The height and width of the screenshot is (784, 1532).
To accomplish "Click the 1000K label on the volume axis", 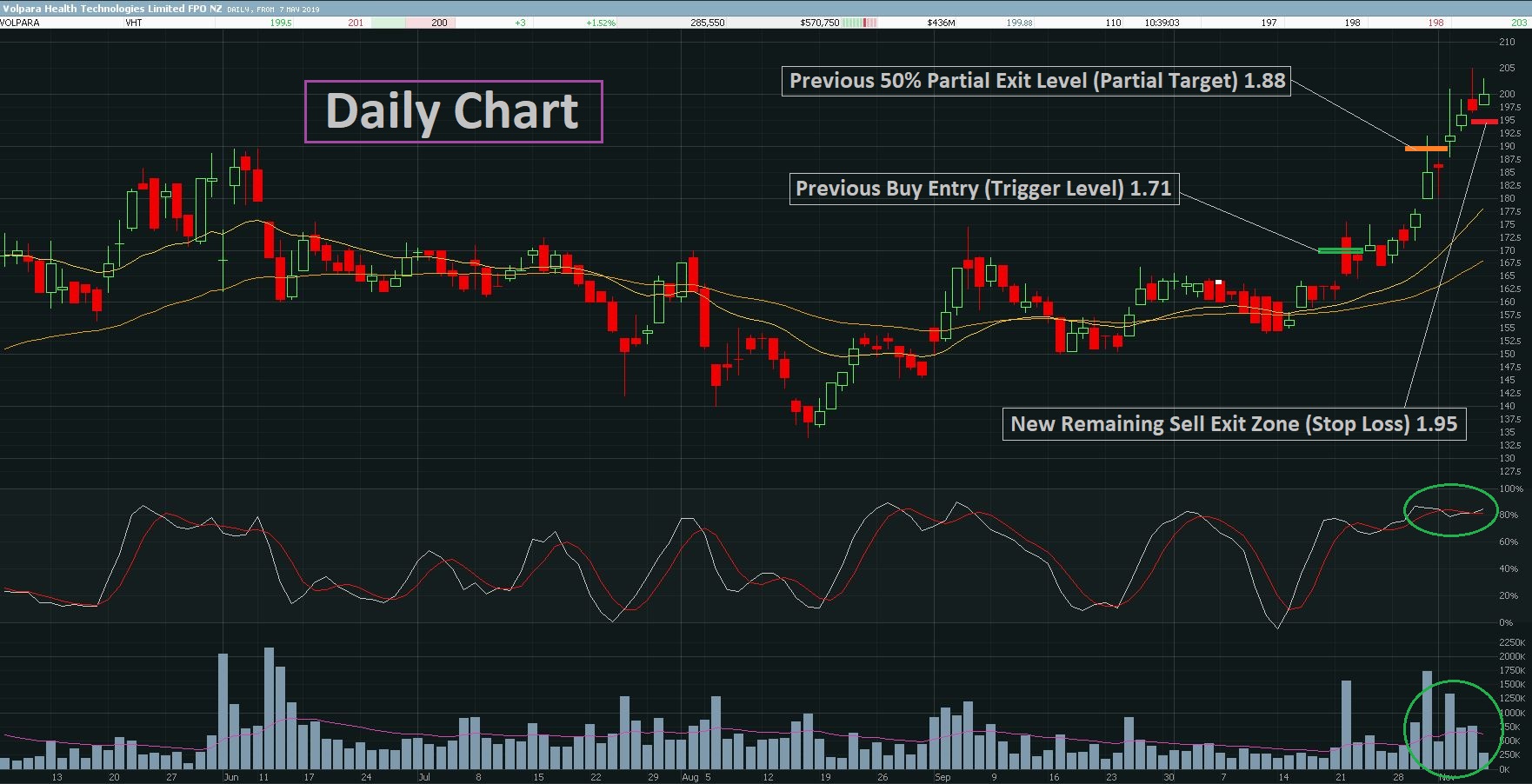I will [x=1512, y=714].
